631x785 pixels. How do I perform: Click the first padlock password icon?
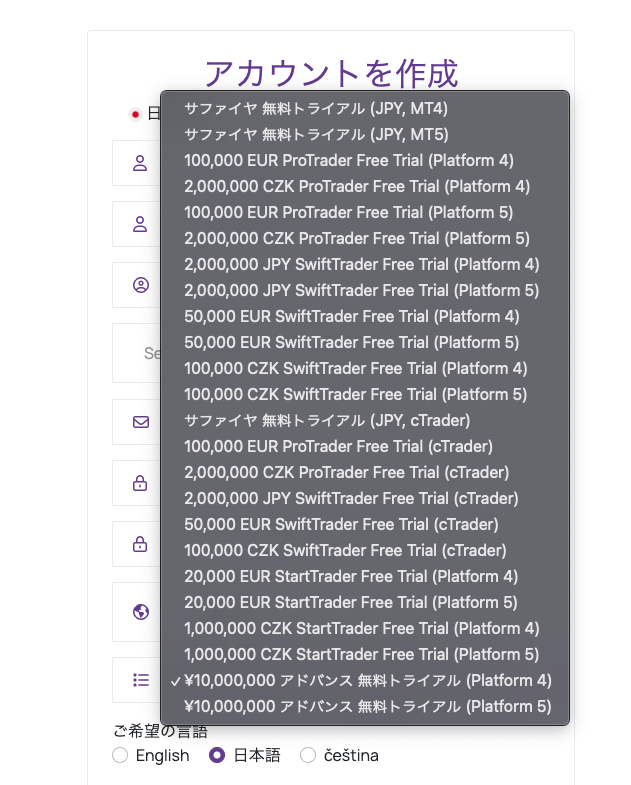pyautogui.click(x=140, y=483)
